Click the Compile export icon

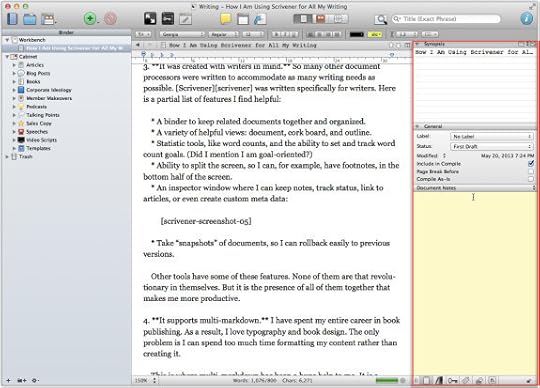pos(260,19)
